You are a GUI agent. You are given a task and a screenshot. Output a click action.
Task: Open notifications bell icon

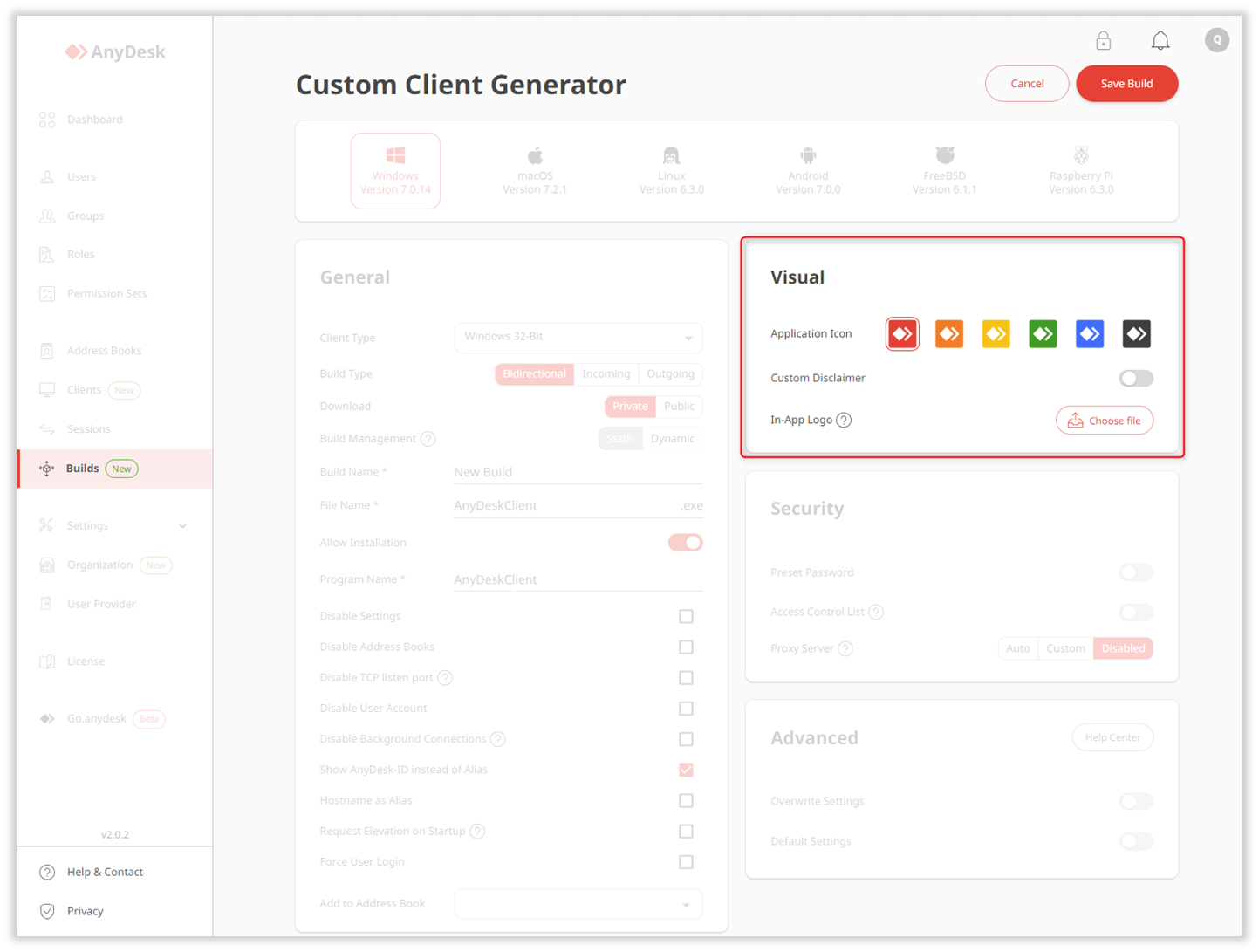click(1160, 40)
